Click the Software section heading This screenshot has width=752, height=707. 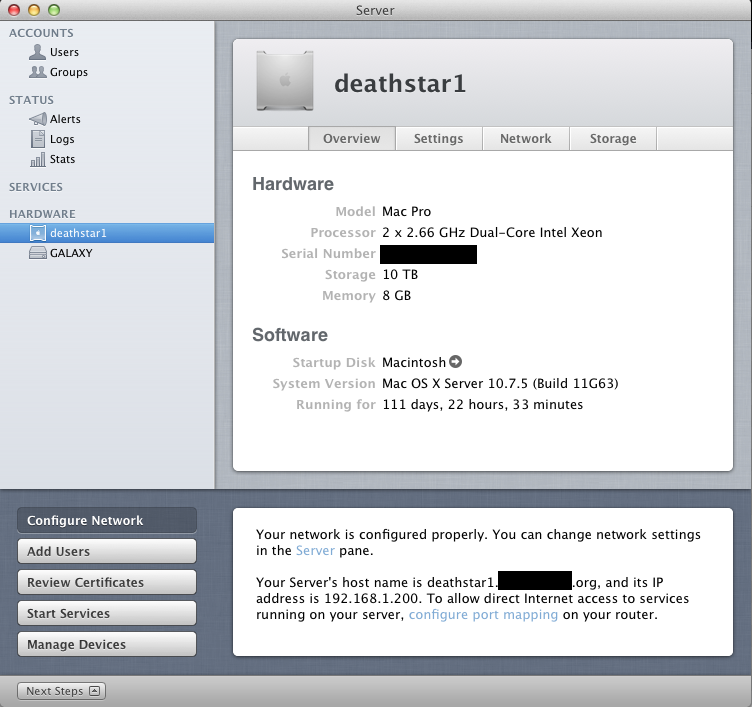click(x=290, y=335)
